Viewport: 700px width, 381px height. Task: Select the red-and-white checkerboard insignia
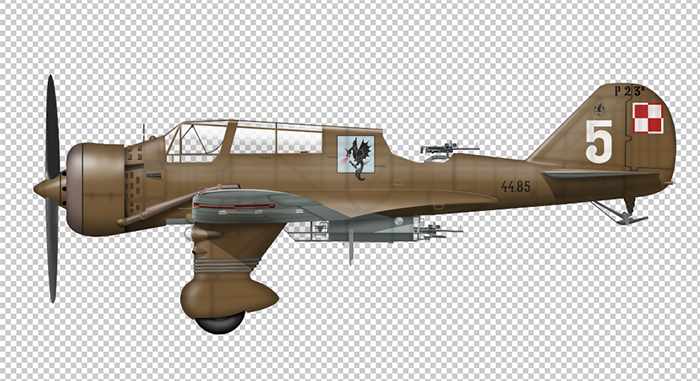coord(648,118)
